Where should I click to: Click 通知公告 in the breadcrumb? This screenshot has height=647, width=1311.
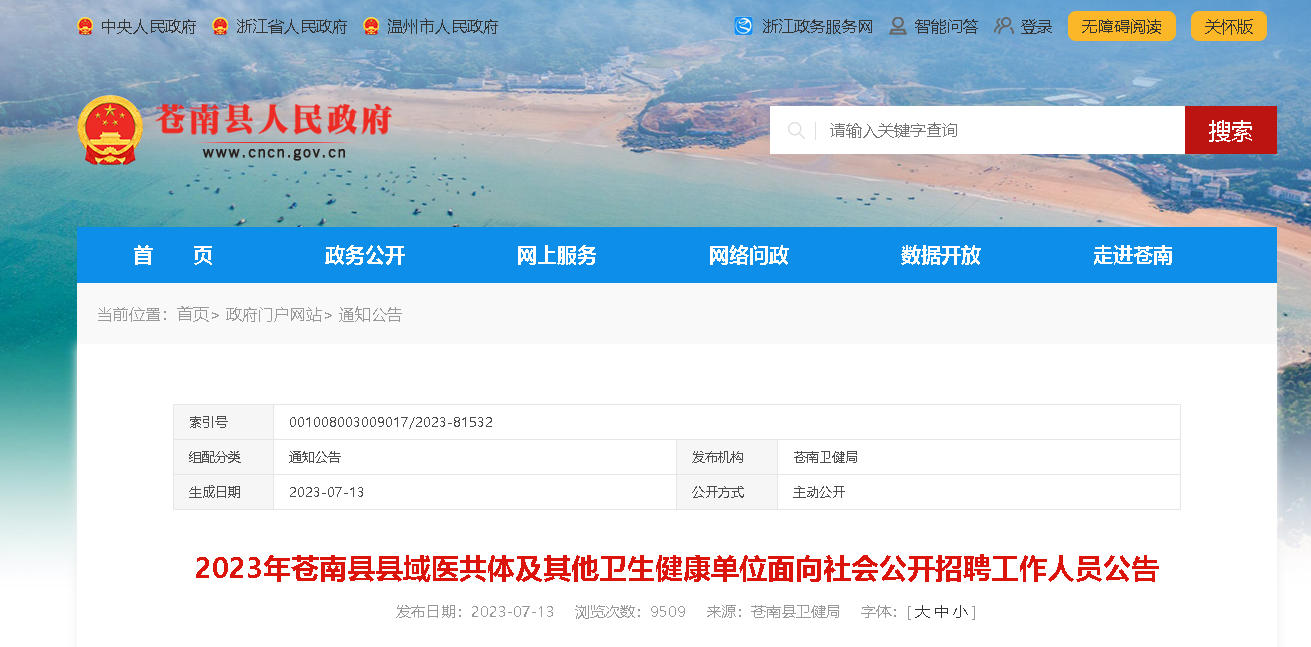point(370,314)
